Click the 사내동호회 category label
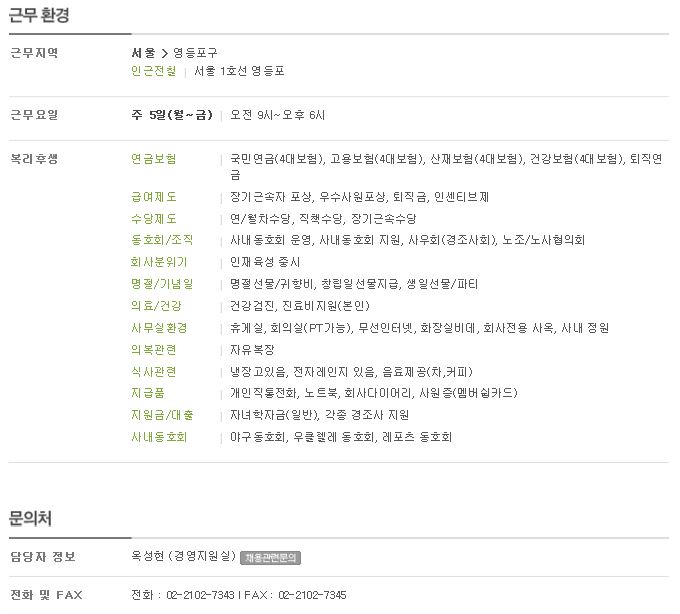 159,437
